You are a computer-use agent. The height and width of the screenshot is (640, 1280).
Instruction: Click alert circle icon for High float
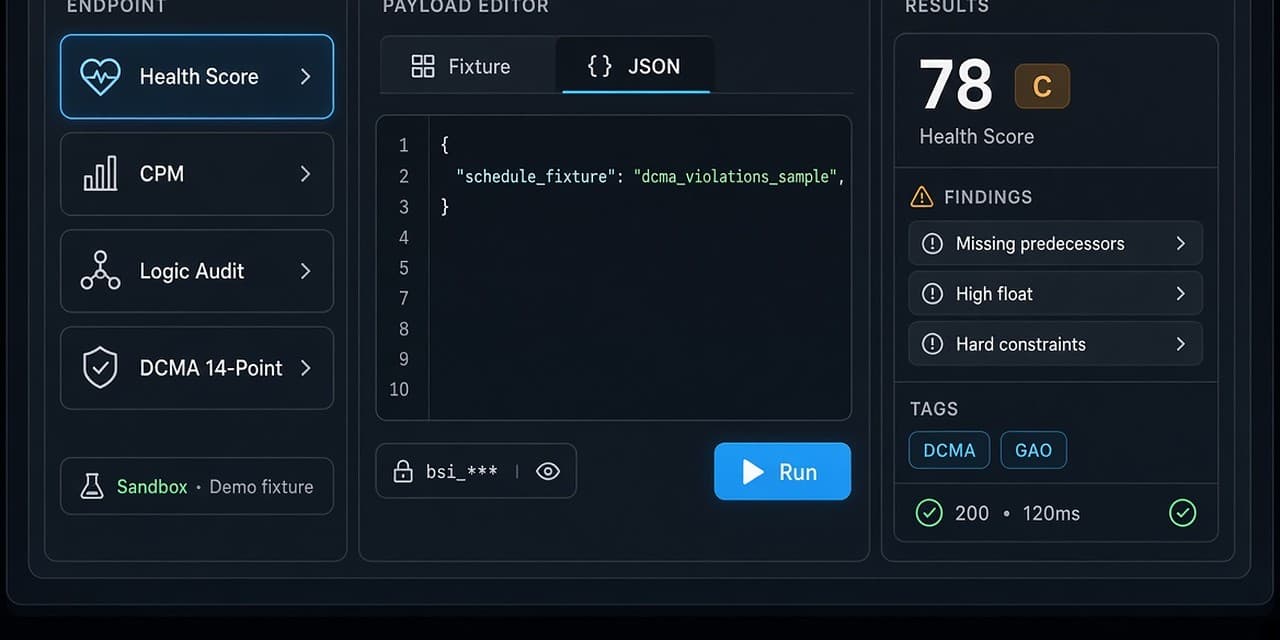coord(932,294)
